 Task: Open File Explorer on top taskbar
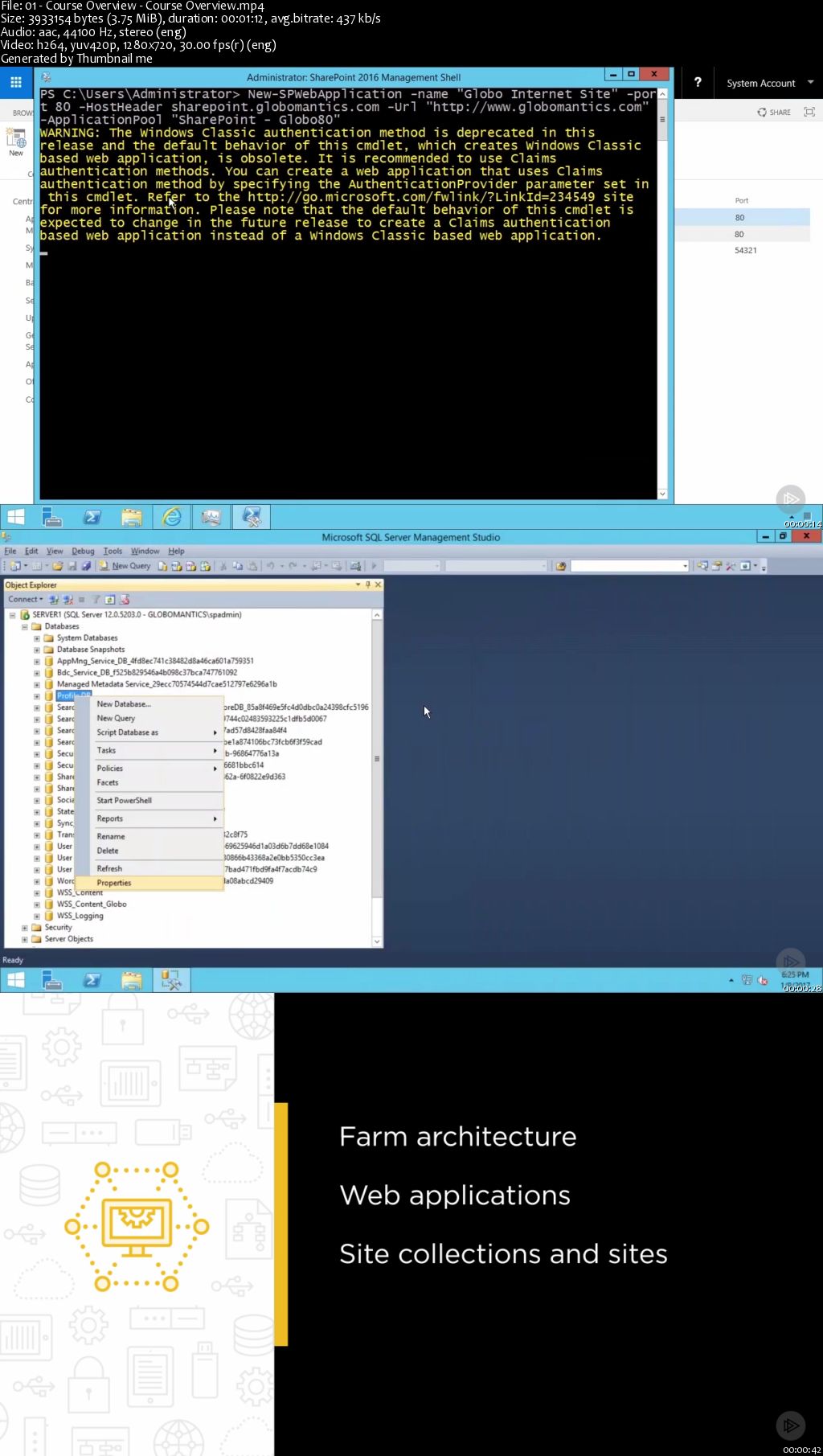click(131, 517)
